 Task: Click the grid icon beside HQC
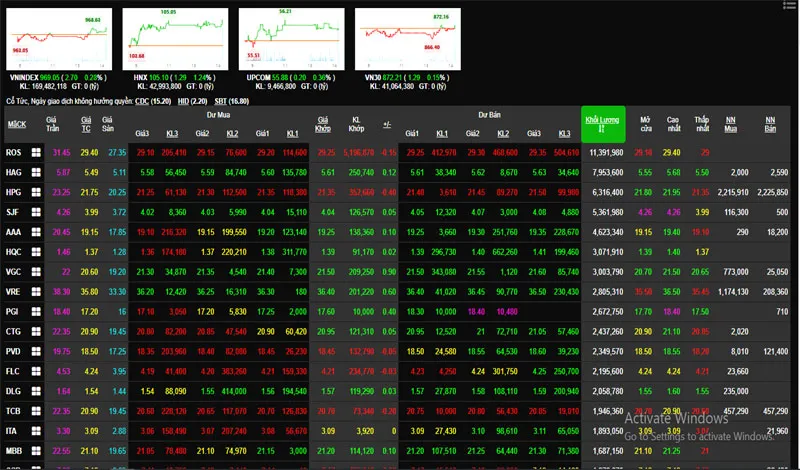click(x=36, y=252)
